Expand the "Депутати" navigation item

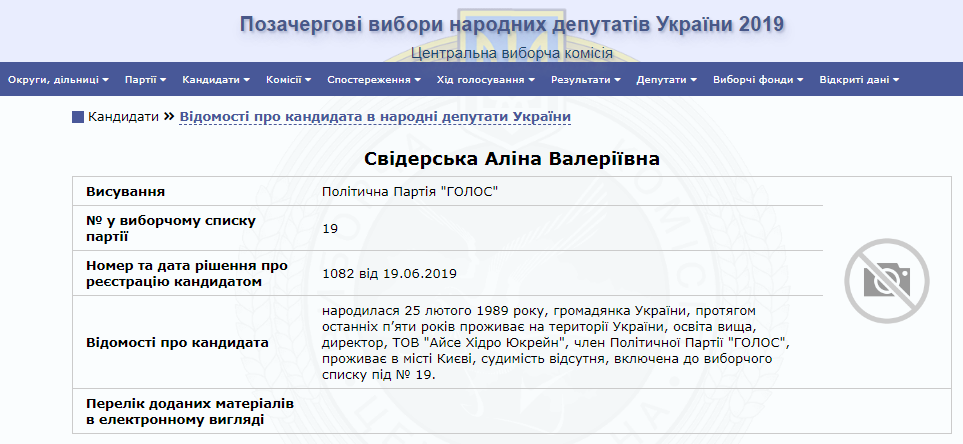(x=667, y=79)
